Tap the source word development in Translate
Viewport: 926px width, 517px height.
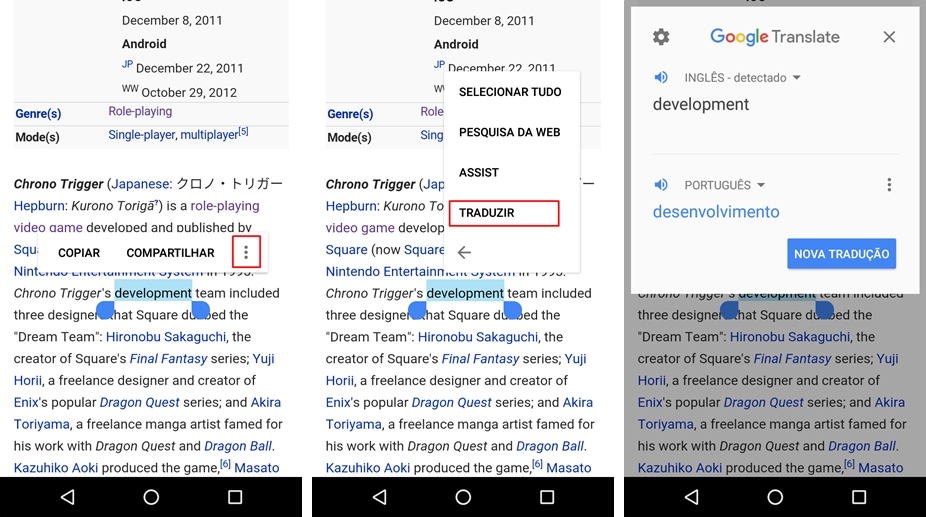click(701, 104)
